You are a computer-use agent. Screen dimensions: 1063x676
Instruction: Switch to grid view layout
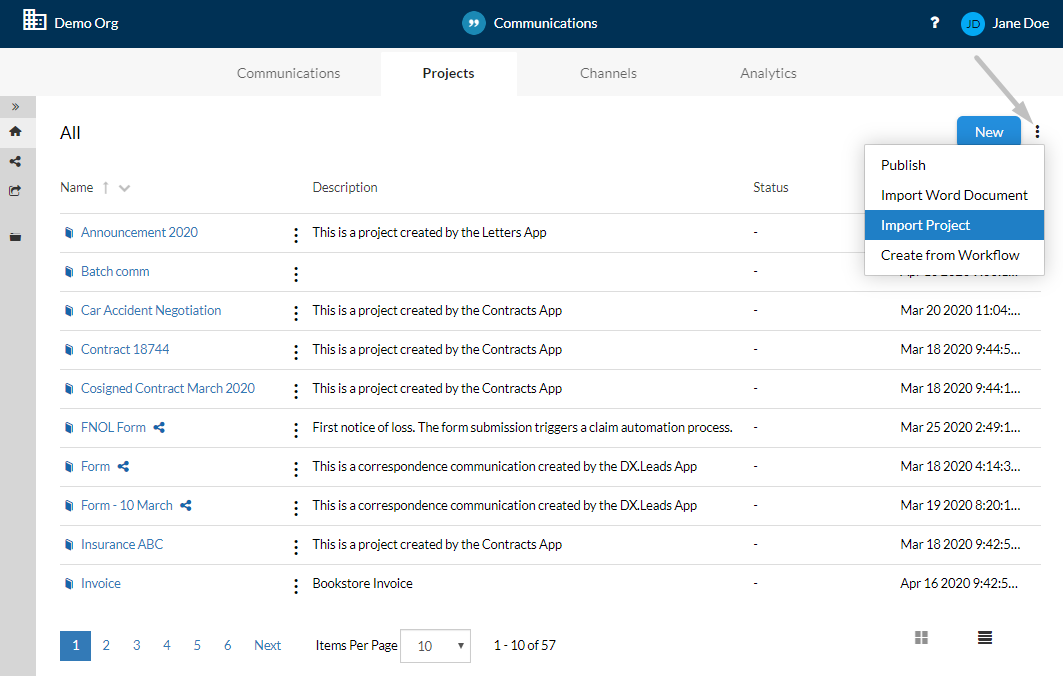click(x=921, y=637)
